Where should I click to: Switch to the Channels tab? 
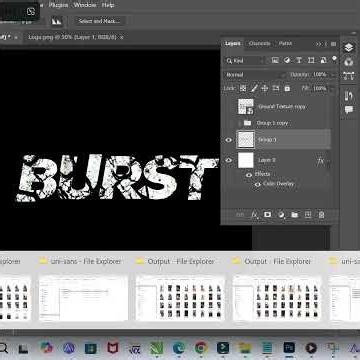point(259,44)
